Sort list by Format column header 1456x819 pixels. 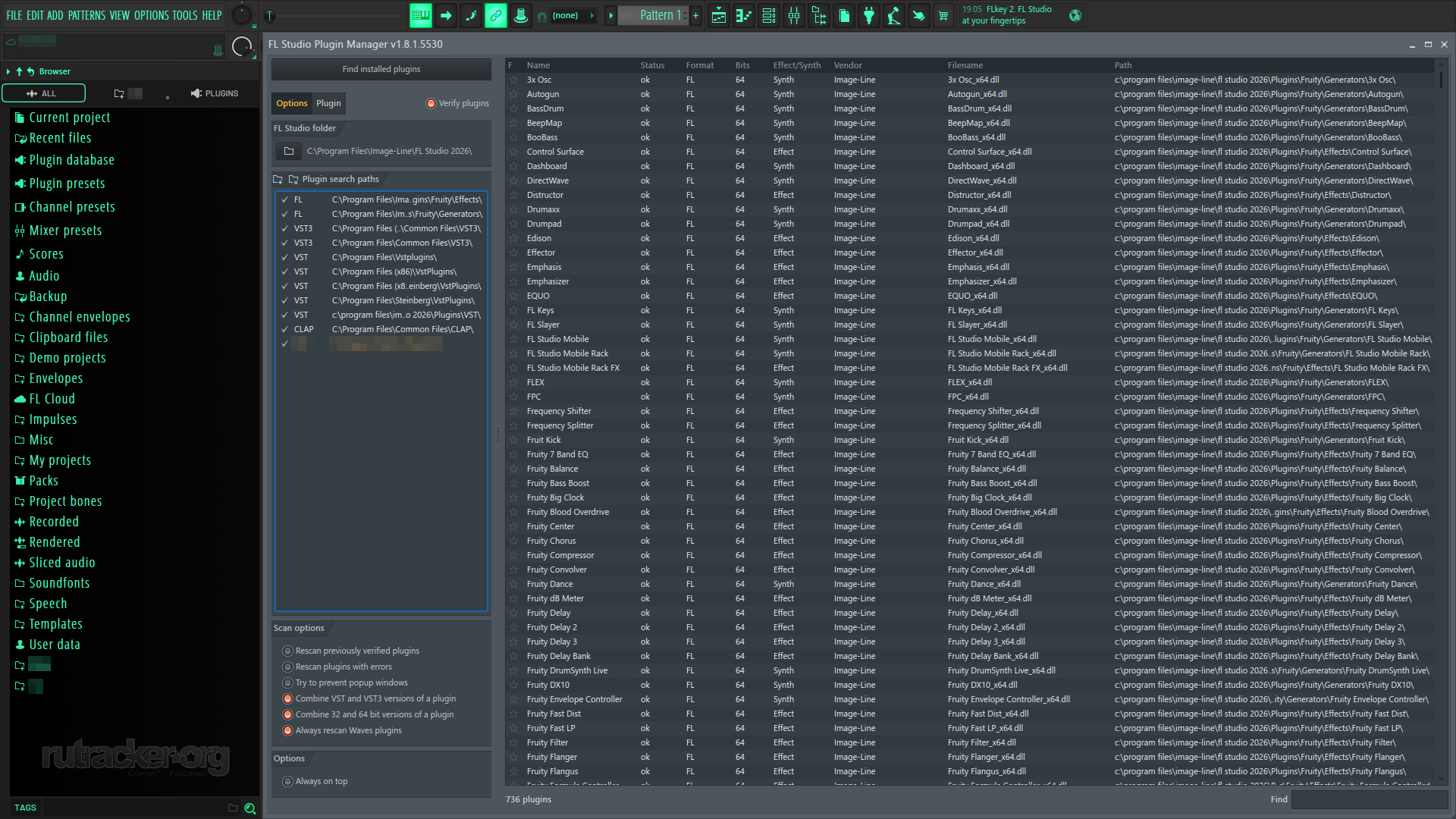[x=700, y=65]
